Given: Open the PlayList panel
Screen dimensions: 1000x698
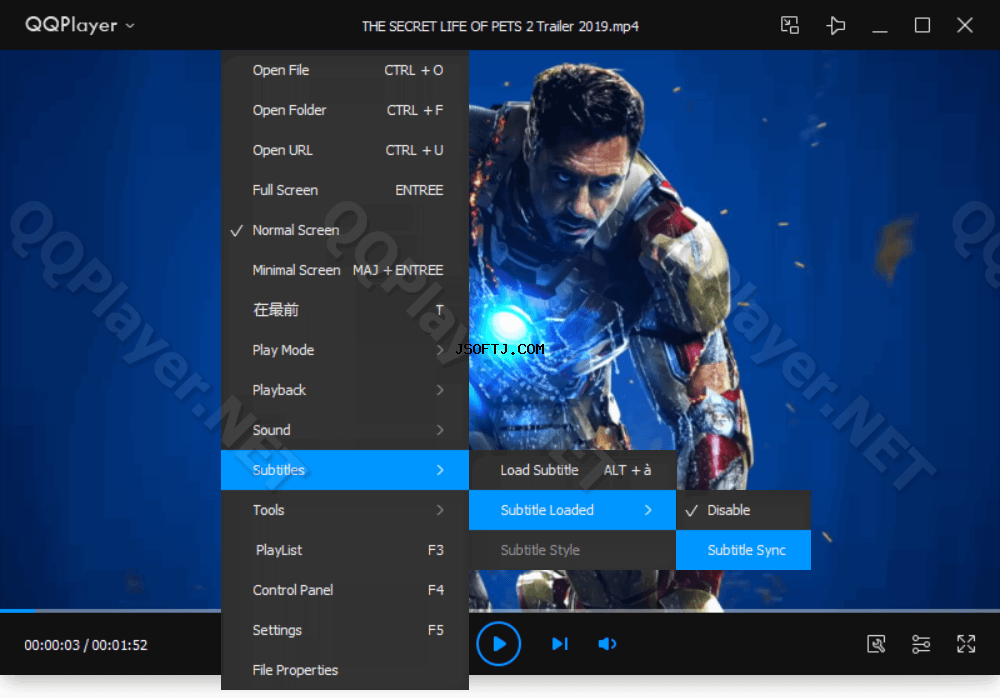Looking at the screenshot, I should coord(345,550).
